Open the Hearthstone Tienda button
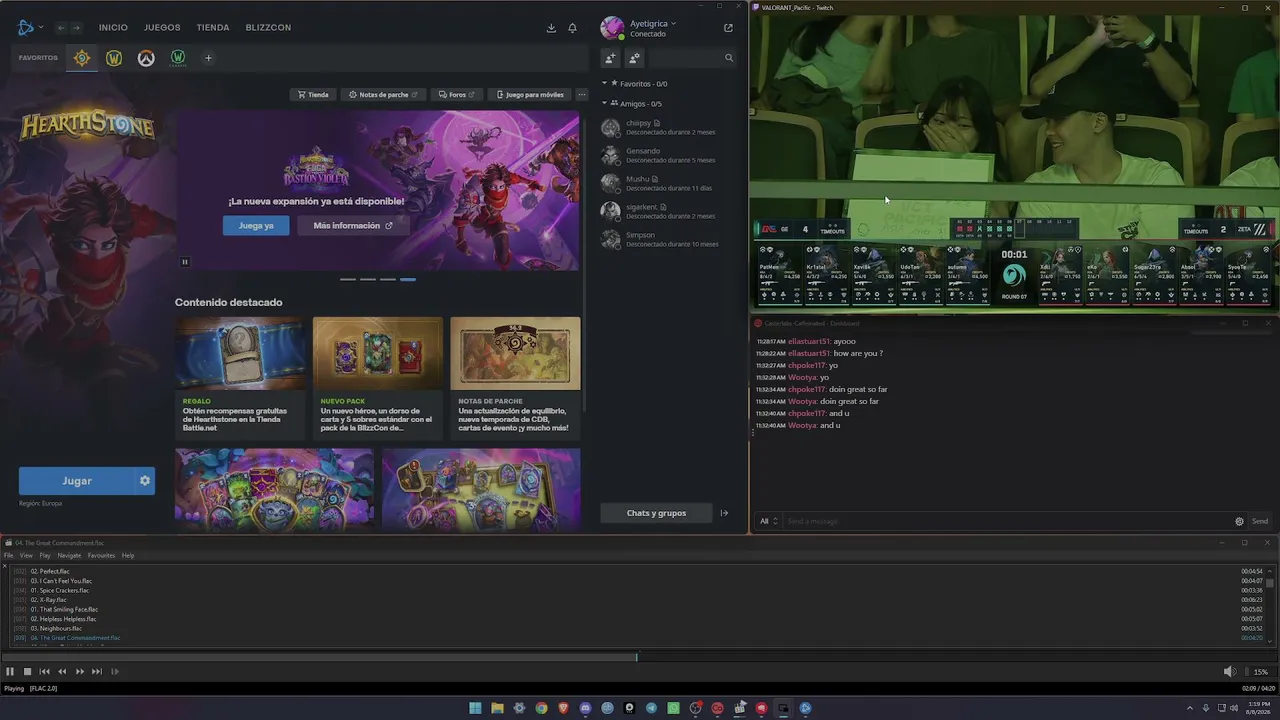This screenshot has width=1280, height=720. [x=312, y=95]
